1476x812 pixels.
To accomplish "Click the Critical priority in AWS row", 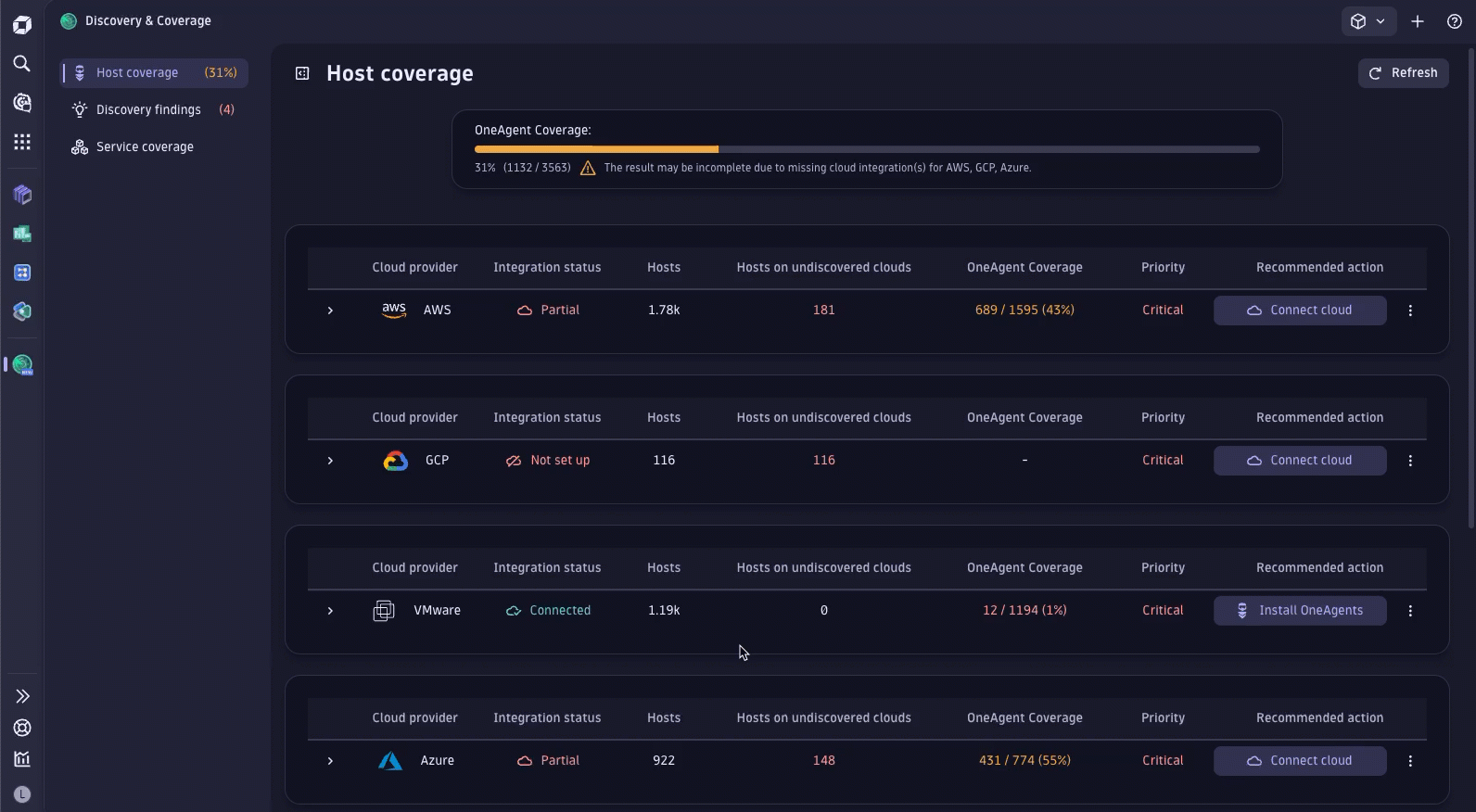I will [x=1163, y=311].
